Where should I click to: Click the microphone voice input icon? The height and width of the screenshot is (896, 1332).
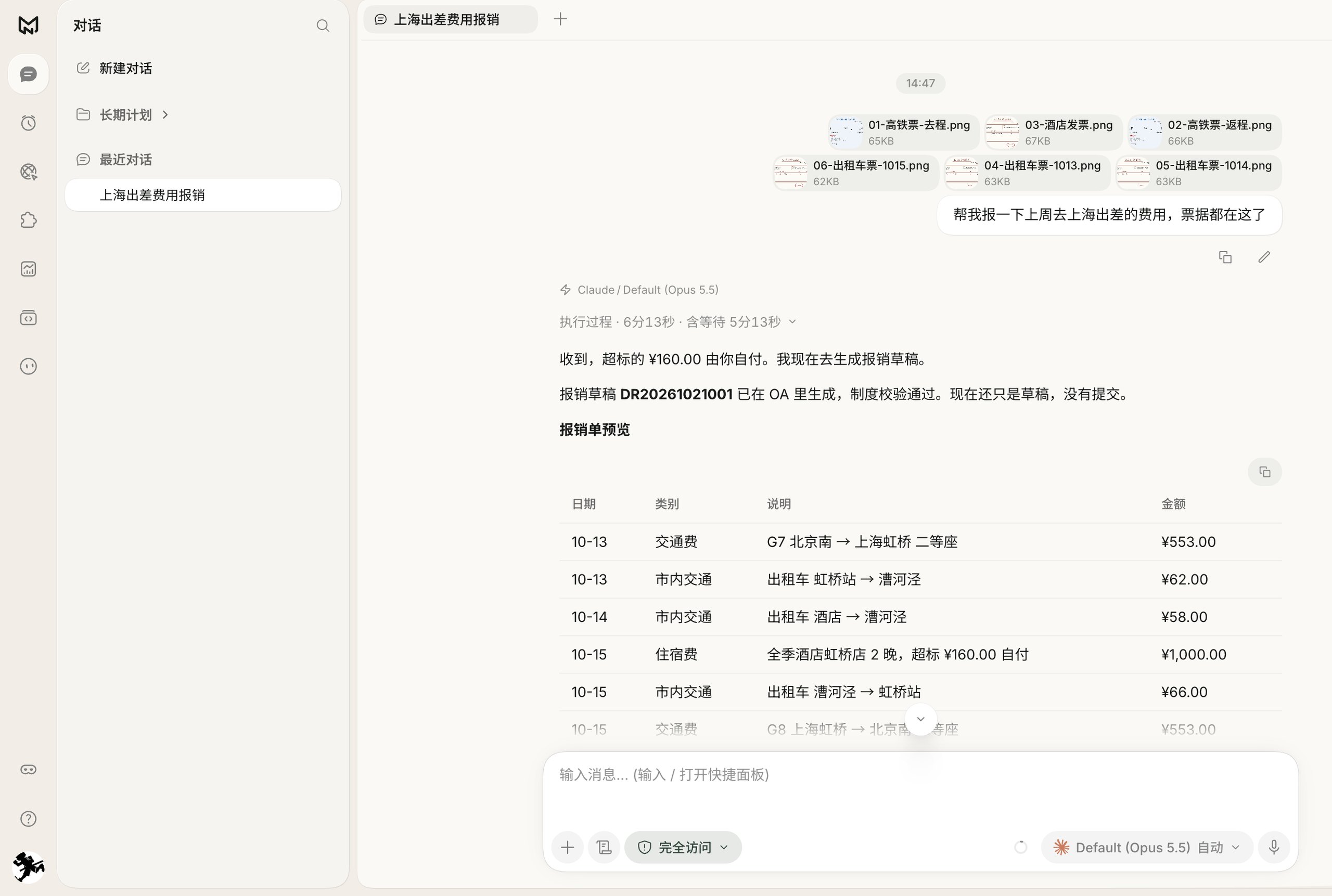1274,847
